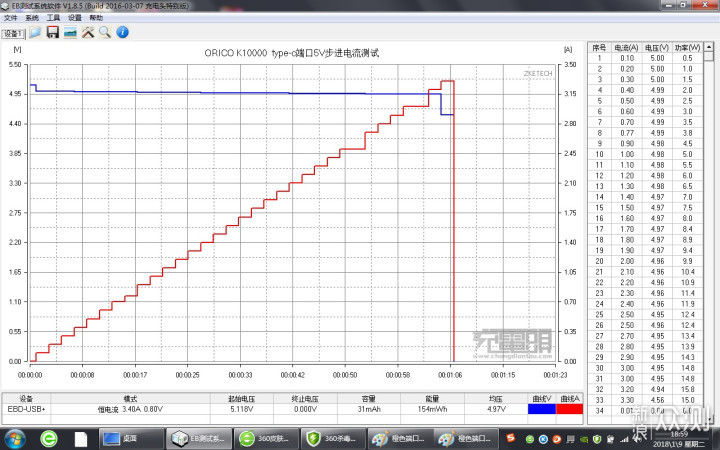Switch to the EB测试系统 taskbar button

coord(199,439)
